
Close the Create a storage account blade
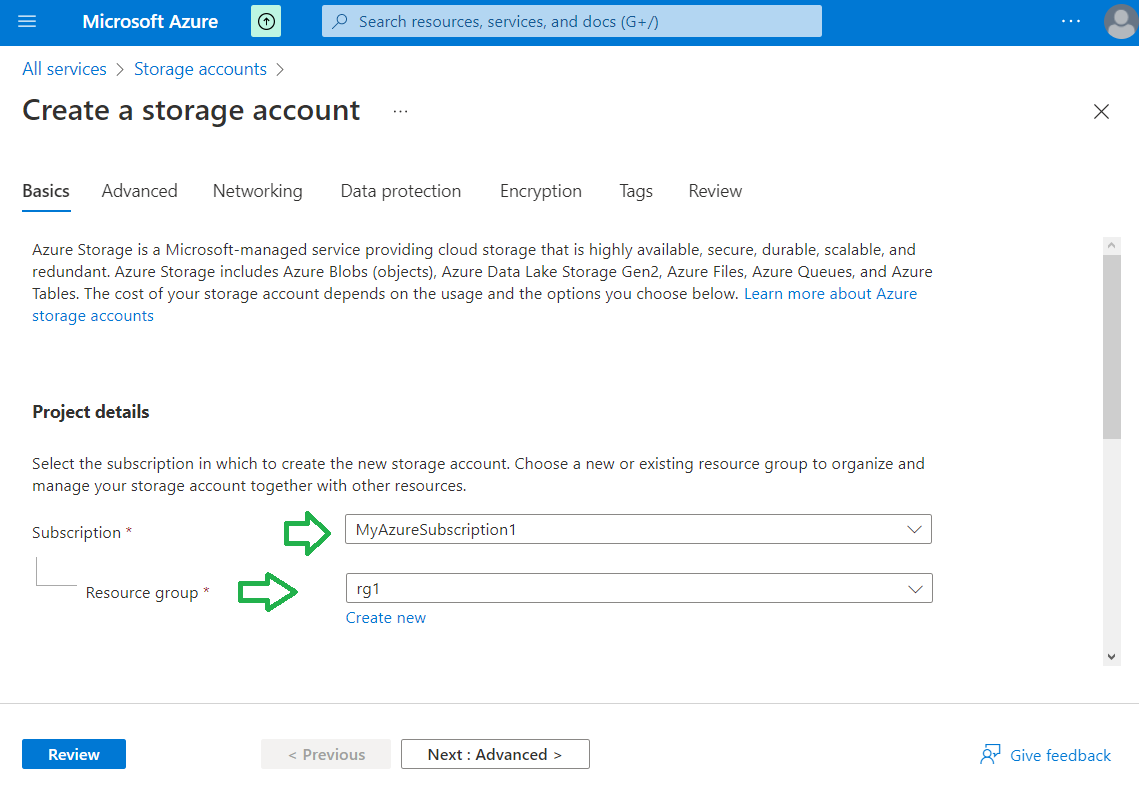[1101, 111]
